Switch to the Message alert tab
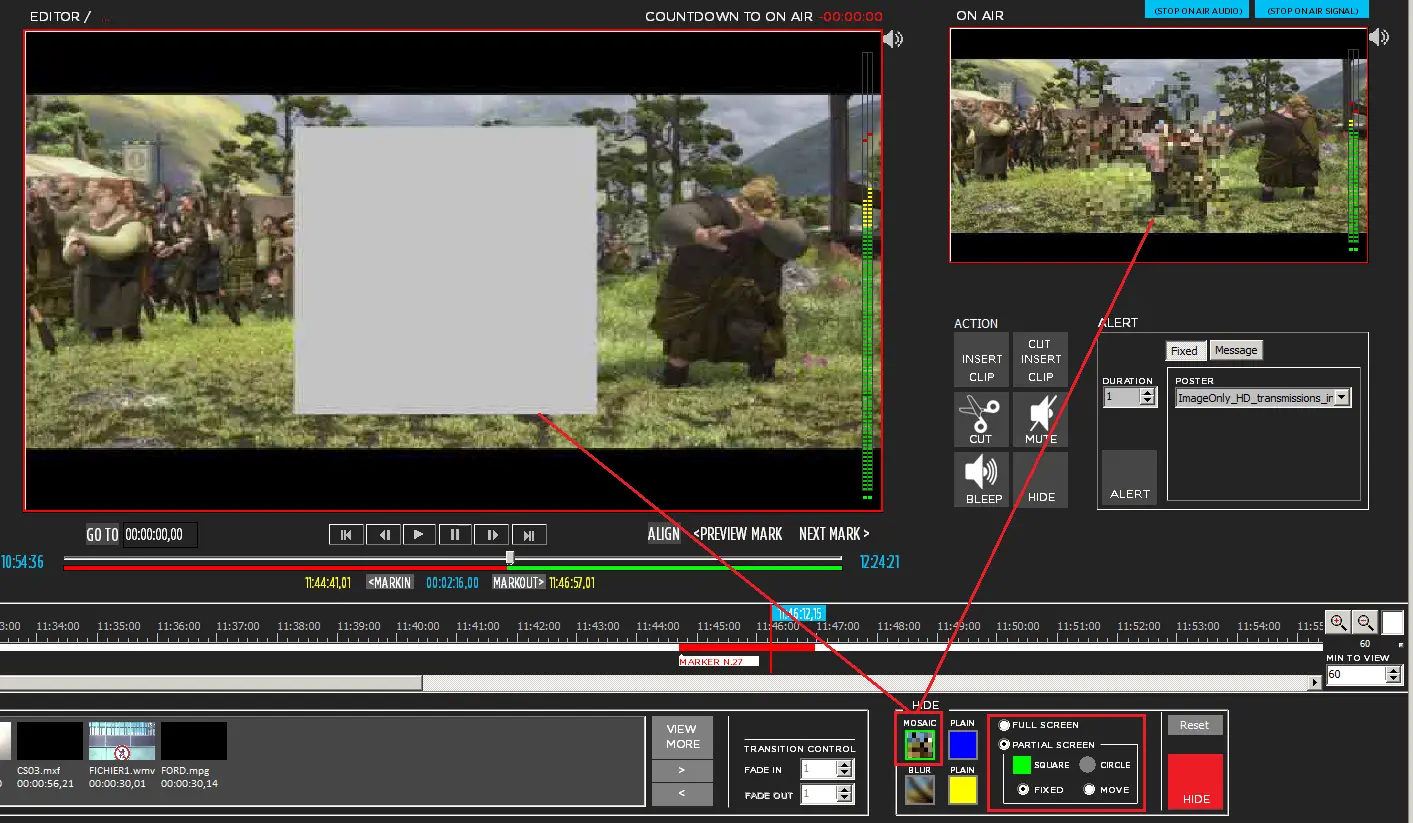1413x823 pixels. [1236, 350]
